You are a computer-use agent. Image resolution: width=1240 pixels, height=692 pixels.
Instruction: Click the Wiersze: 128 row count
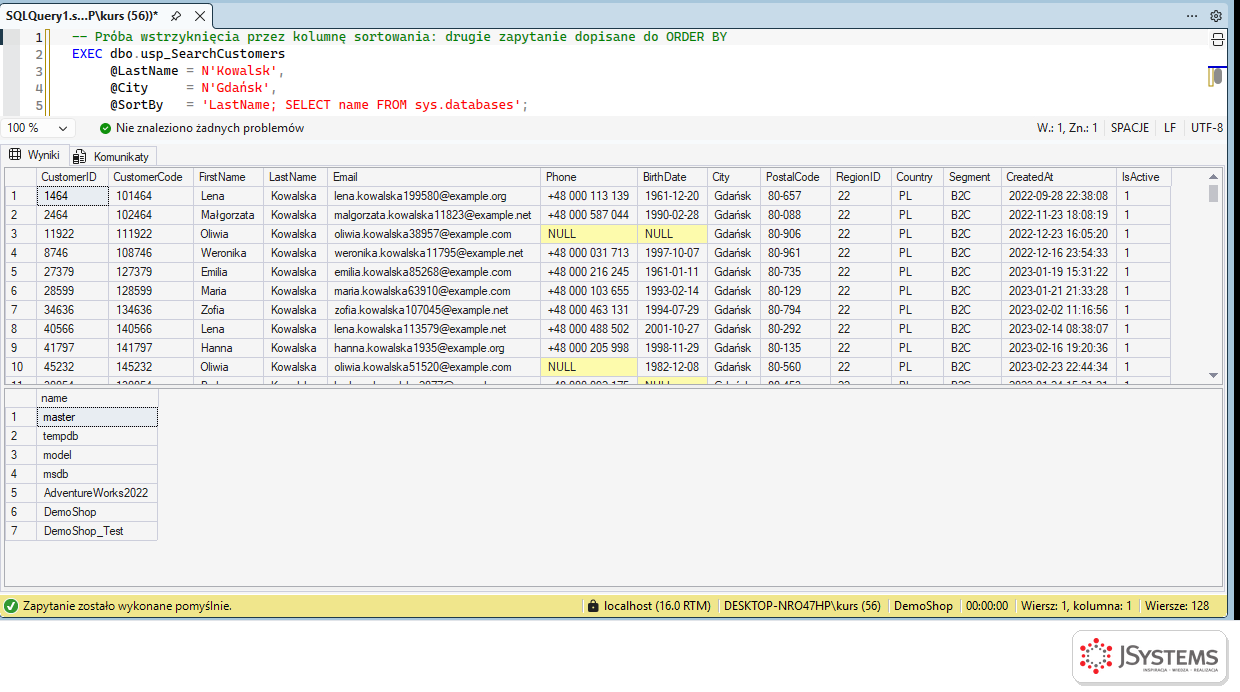coord(1177,606)
